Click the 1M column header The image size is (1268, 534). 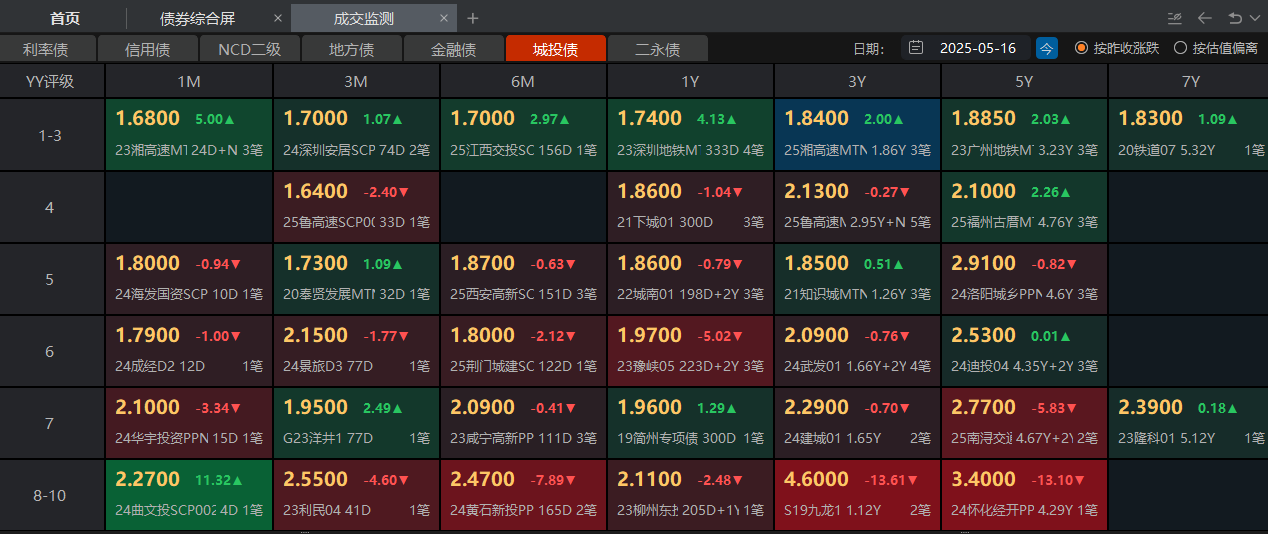(189, 82)
